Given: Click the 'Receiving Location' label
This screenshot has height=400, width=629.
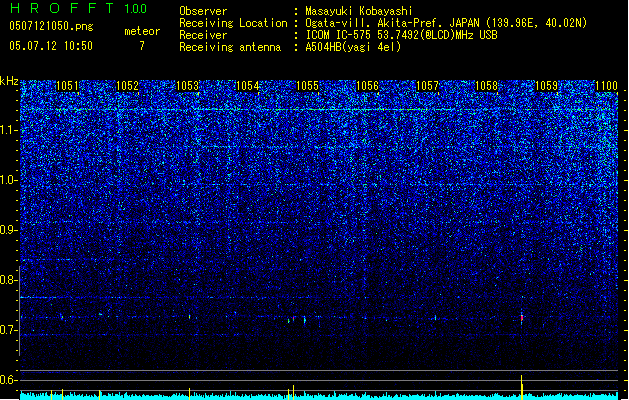Looking at the screenshot, I should point(233,23).
